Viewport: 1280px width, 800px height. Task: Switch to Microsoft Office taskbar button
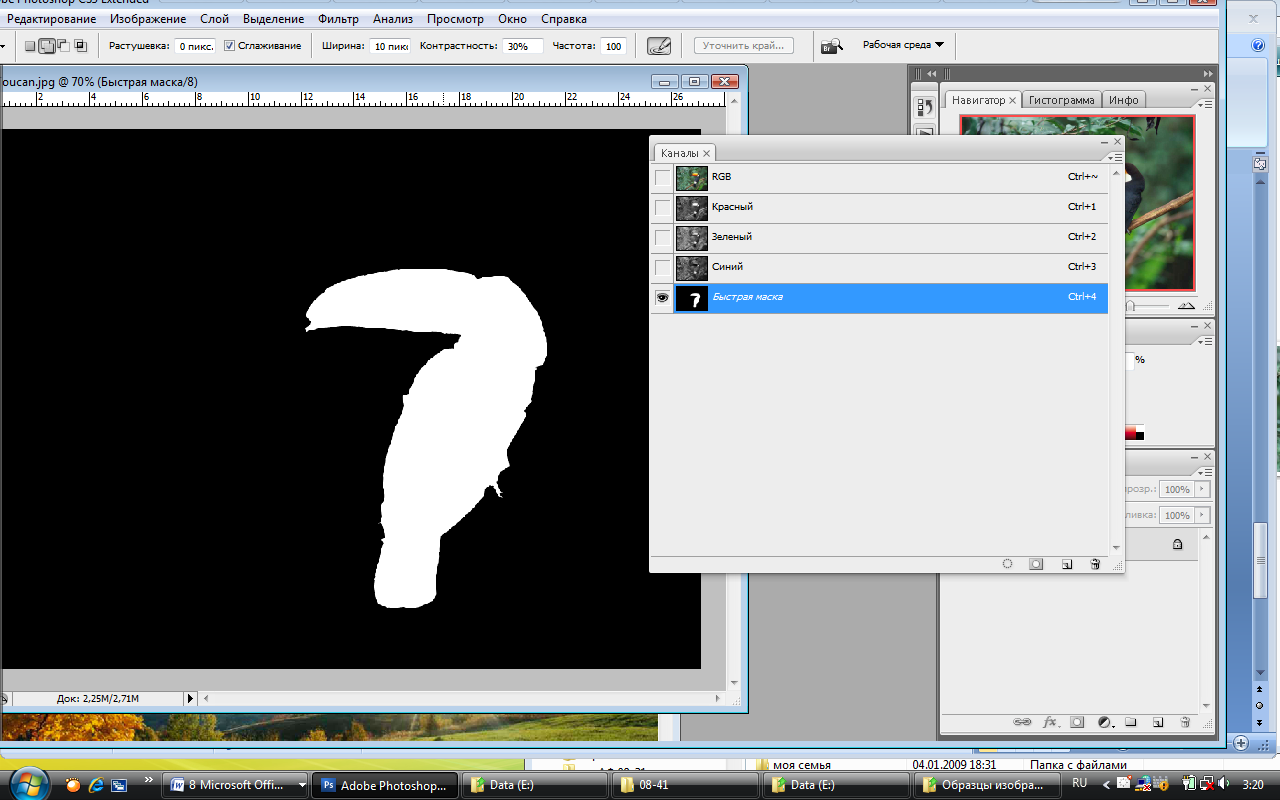coord(237,785)
